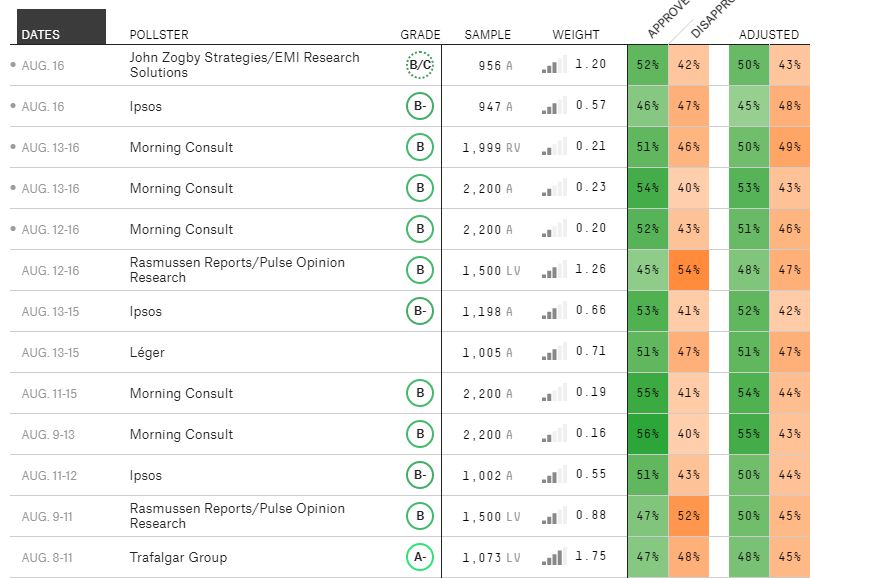This screenshot has width=872, height=578.
Task: Open the Léger pollster entry
Action: pyautogui.click(x=147, y=352)
